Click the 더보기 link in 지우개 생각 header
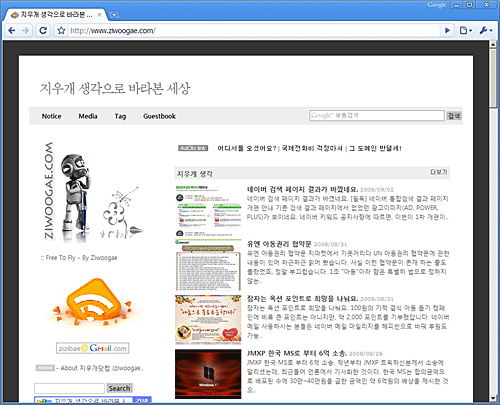 [439, 172]
